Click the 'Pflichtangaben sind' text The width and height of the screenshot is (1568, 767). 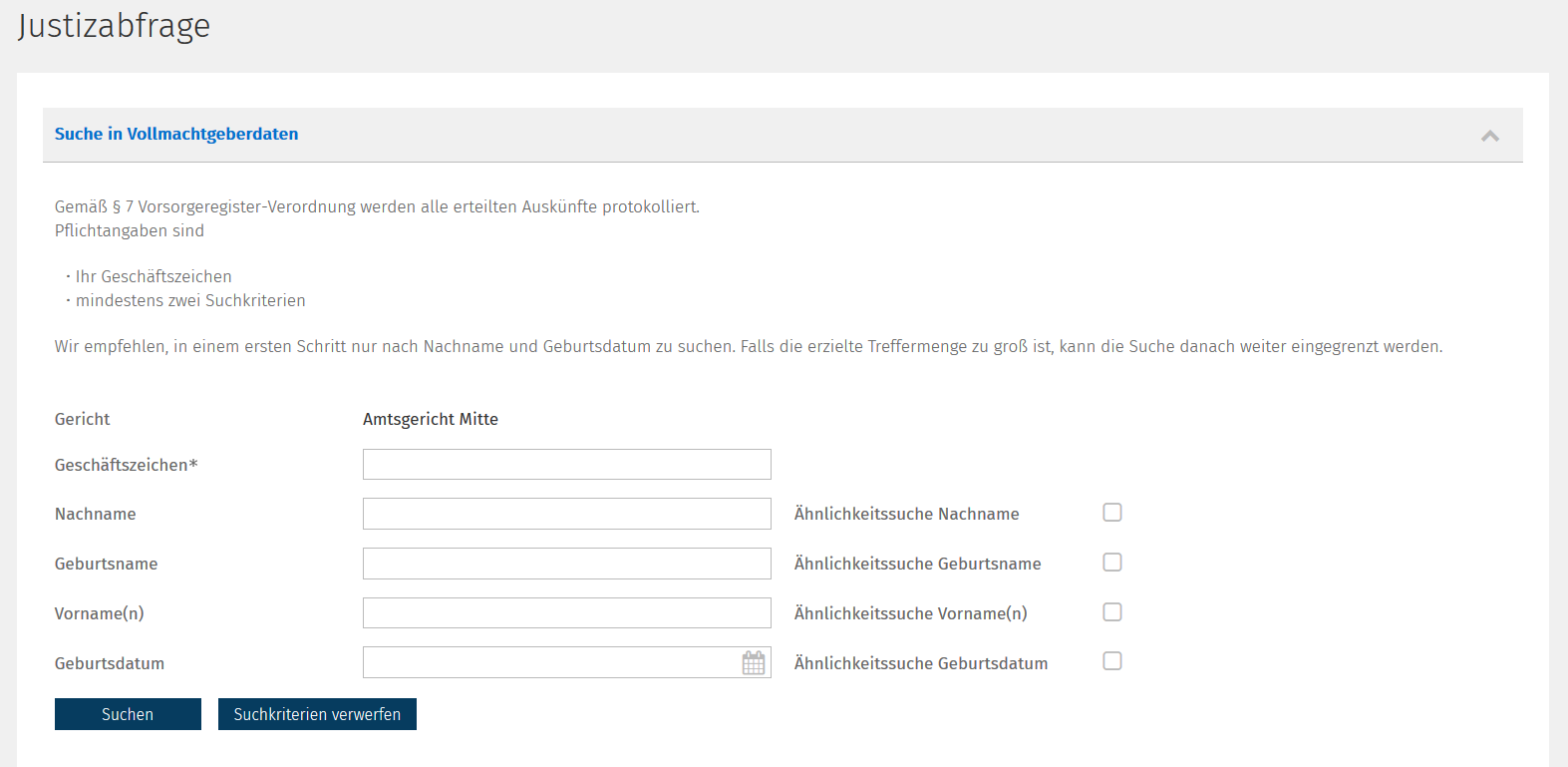click(x=130, y=230)
